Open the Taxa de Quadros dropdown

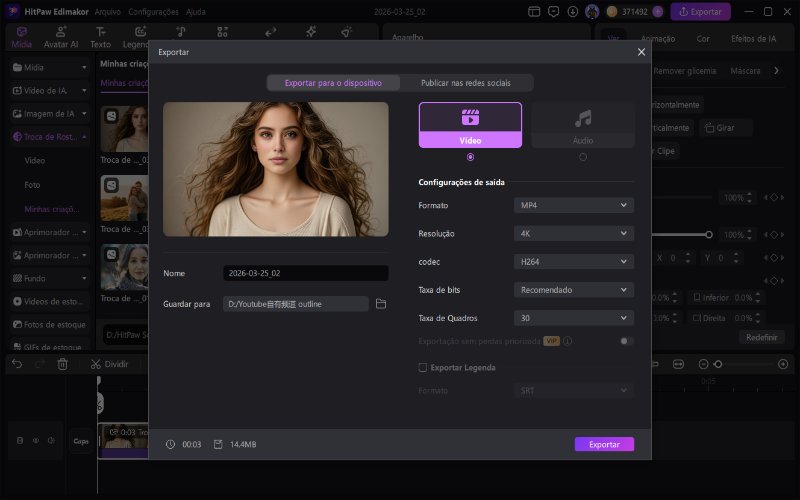point(574,318)
